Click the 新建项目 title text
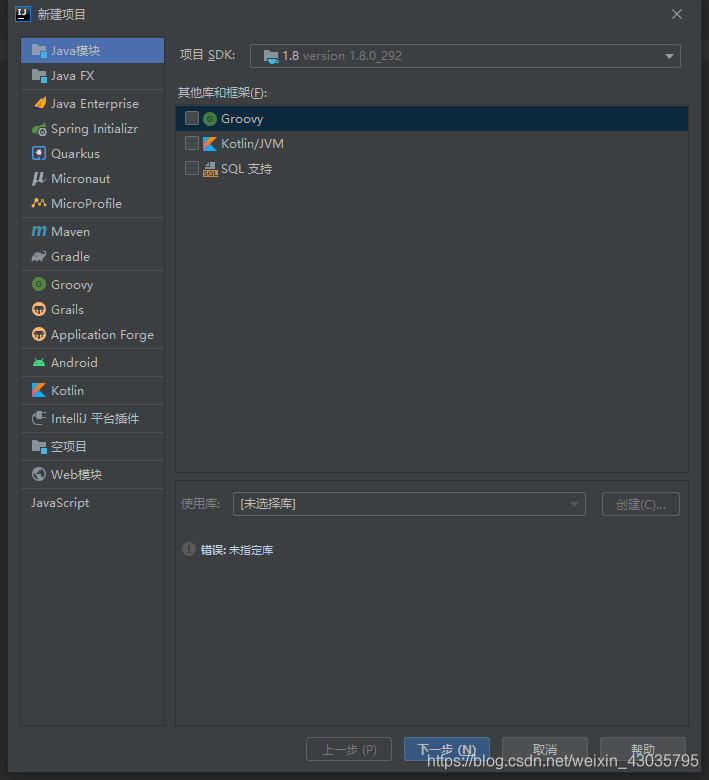This screenshot has width=709, height=780. coord(62,14)
